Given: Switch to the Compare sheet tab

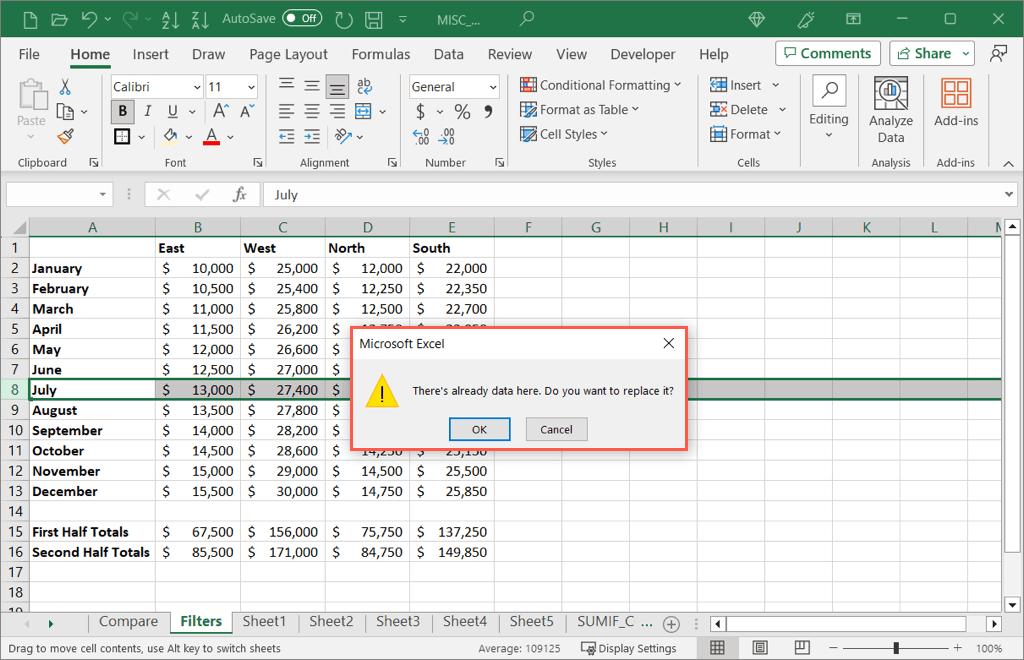Looking at the screenshot, I should (x=128, y=622).
